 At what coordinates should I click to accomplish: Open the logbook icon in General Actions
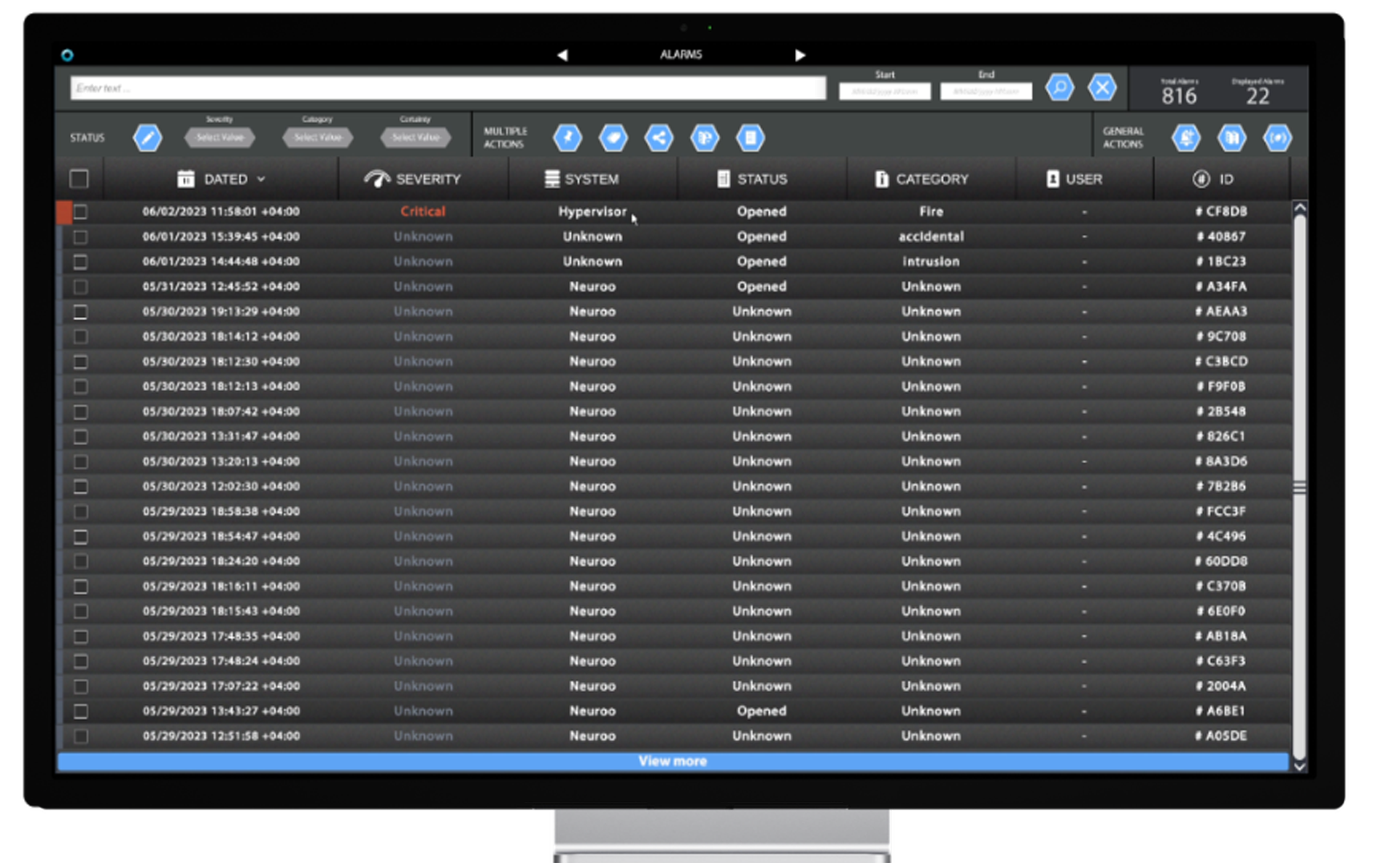click(1231, 138)
